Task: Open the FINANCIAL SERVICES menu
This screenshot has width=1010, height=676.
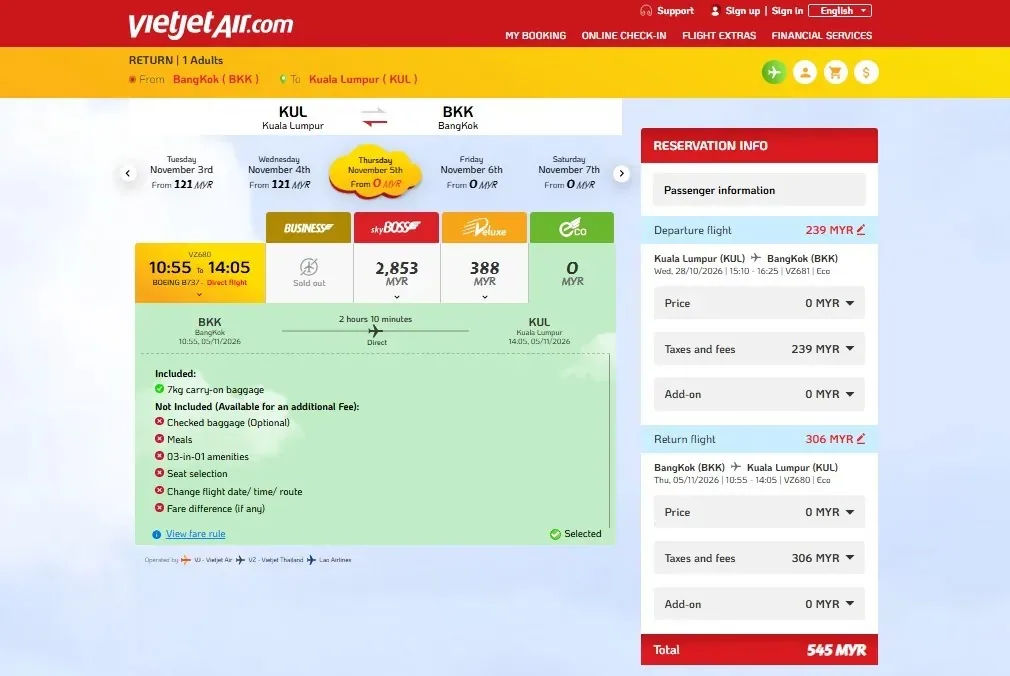Action: click(x=821, y=35)
